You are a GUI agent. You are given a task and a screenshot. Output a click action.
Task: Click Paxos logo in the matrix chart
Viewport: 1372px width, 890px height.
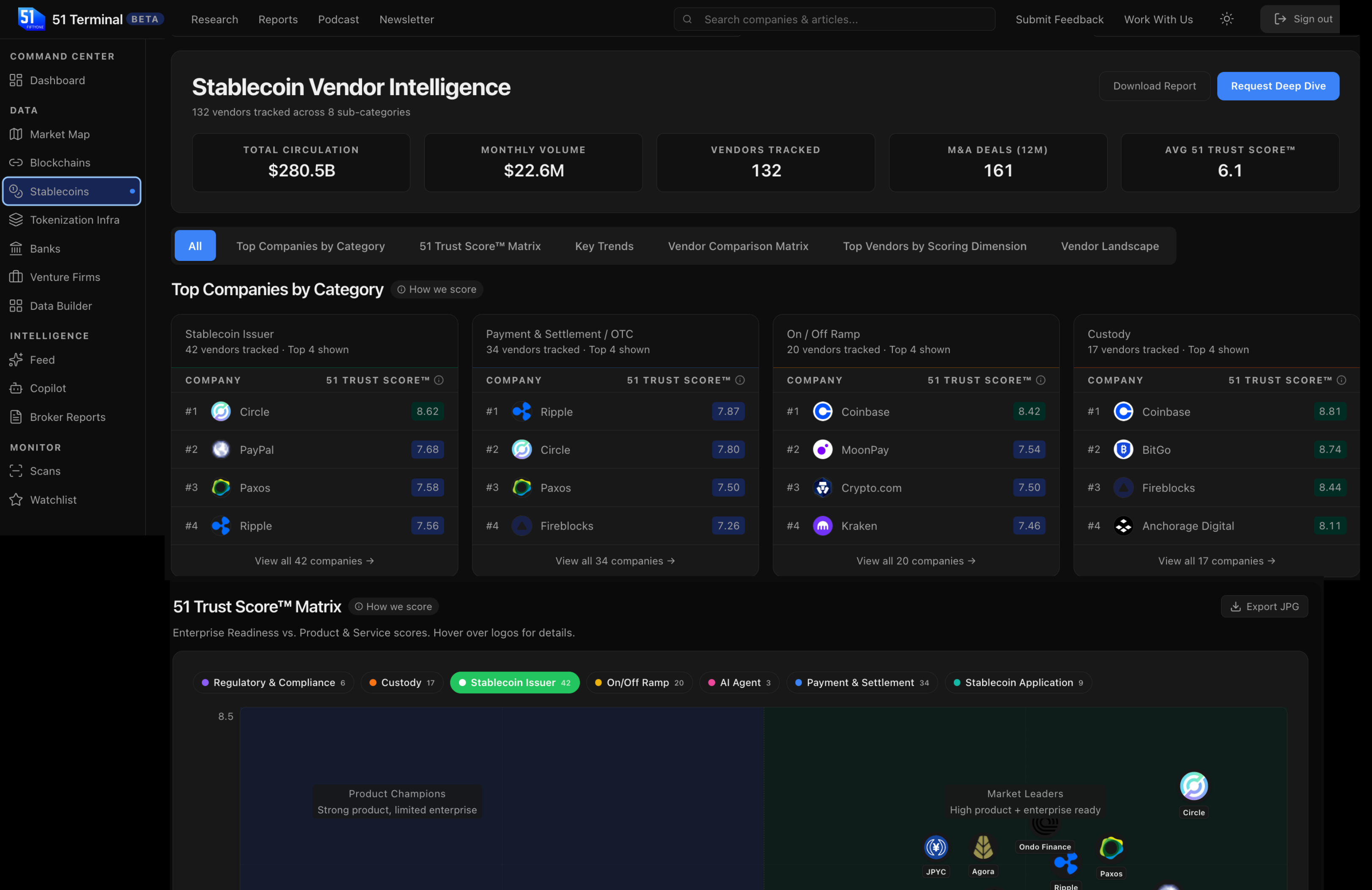[1111, 848]
